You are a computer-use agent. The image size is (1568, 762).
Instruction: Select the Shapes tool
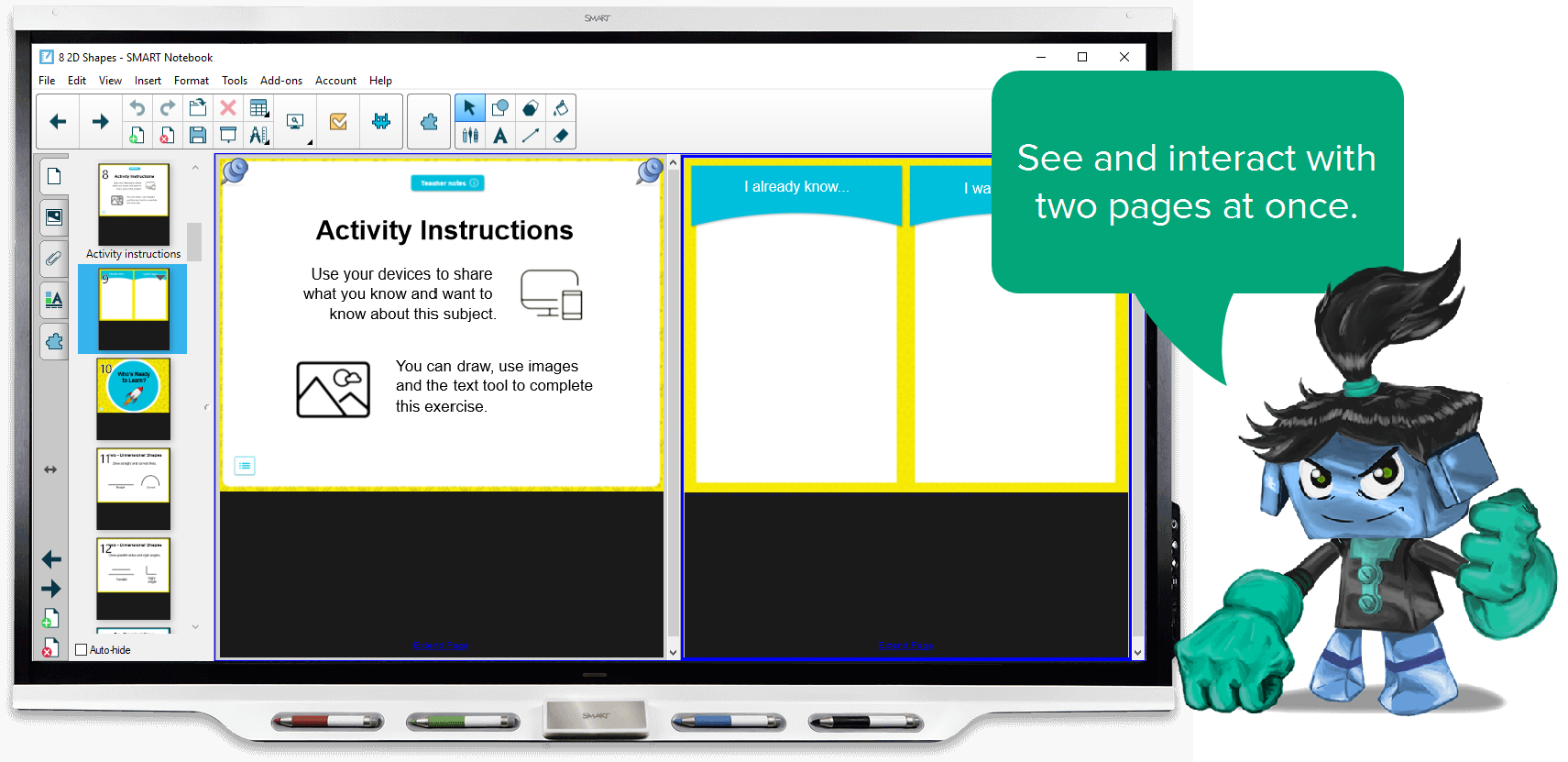(x=500, y=108)
